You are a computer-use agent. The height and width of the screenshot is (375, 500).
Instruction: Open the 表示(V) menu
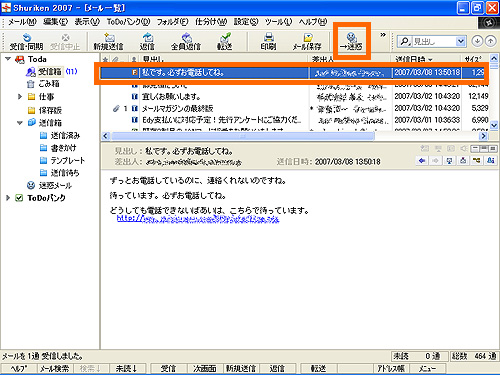point(87,22)
